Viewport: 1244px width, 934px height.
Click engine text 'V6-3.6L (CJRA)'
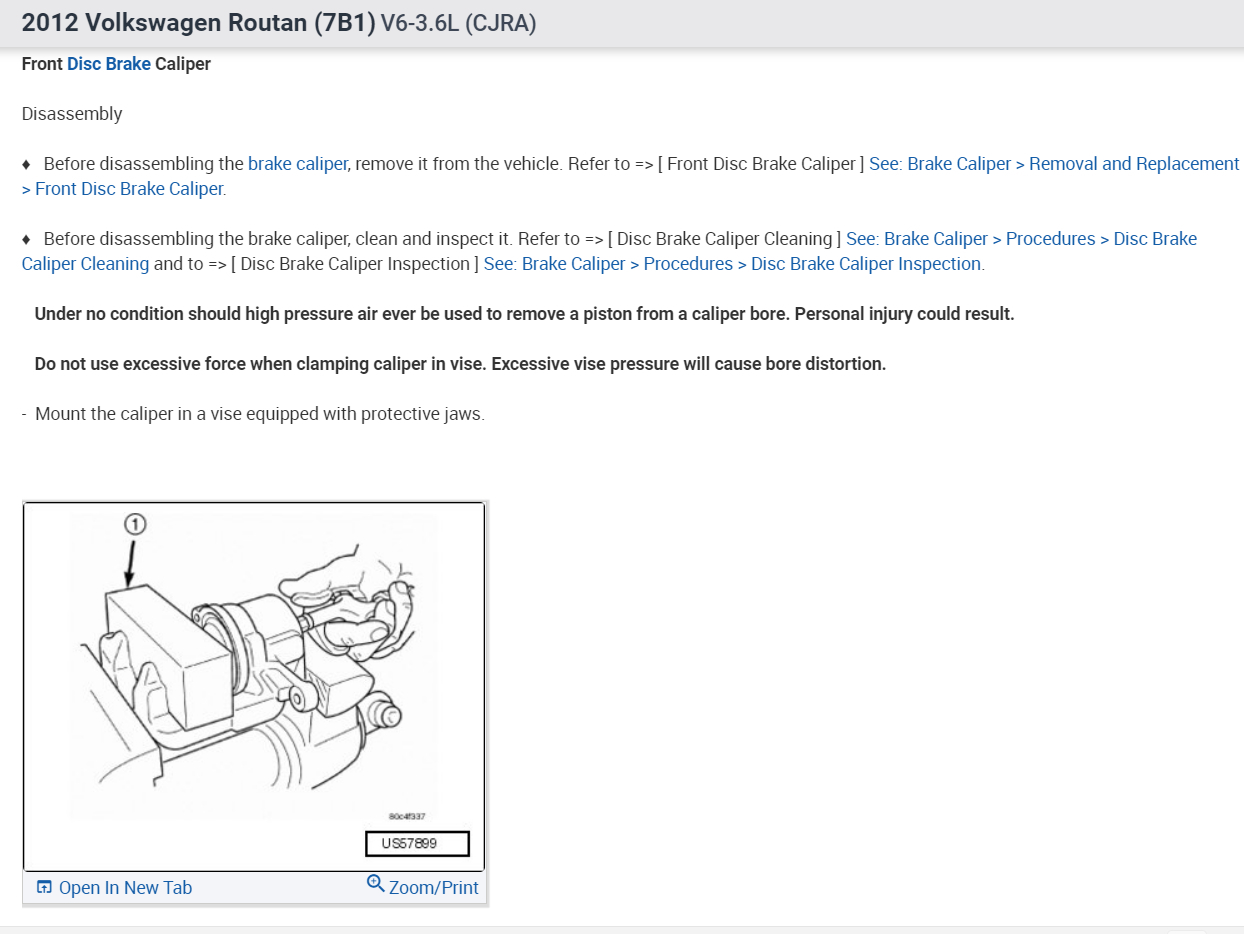point(459,24)
